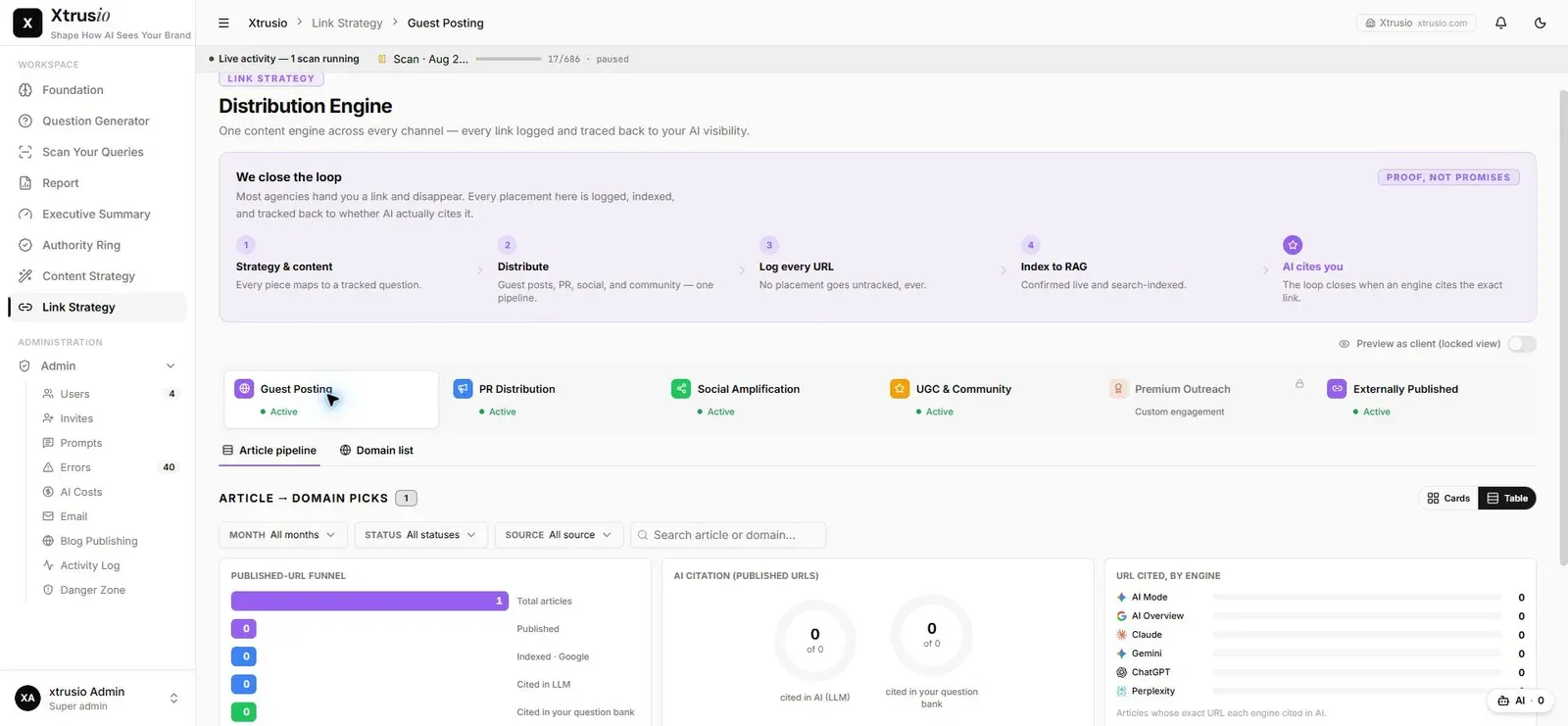Screen dimensions: 1568x726
Task: Click the Search article or domain field
Action: (x=728, y=535)
